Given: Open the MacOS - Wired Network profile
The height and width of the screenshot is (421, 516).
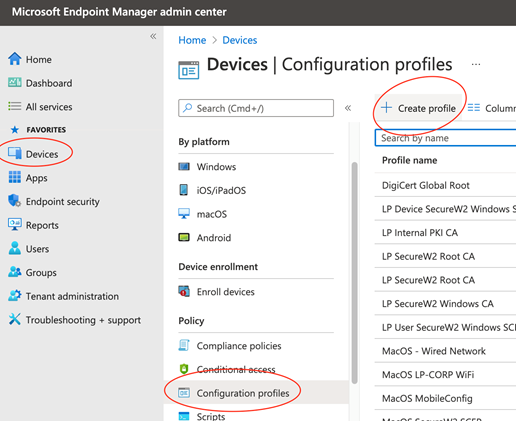Looking at the screenshot, I should [434, 351].
